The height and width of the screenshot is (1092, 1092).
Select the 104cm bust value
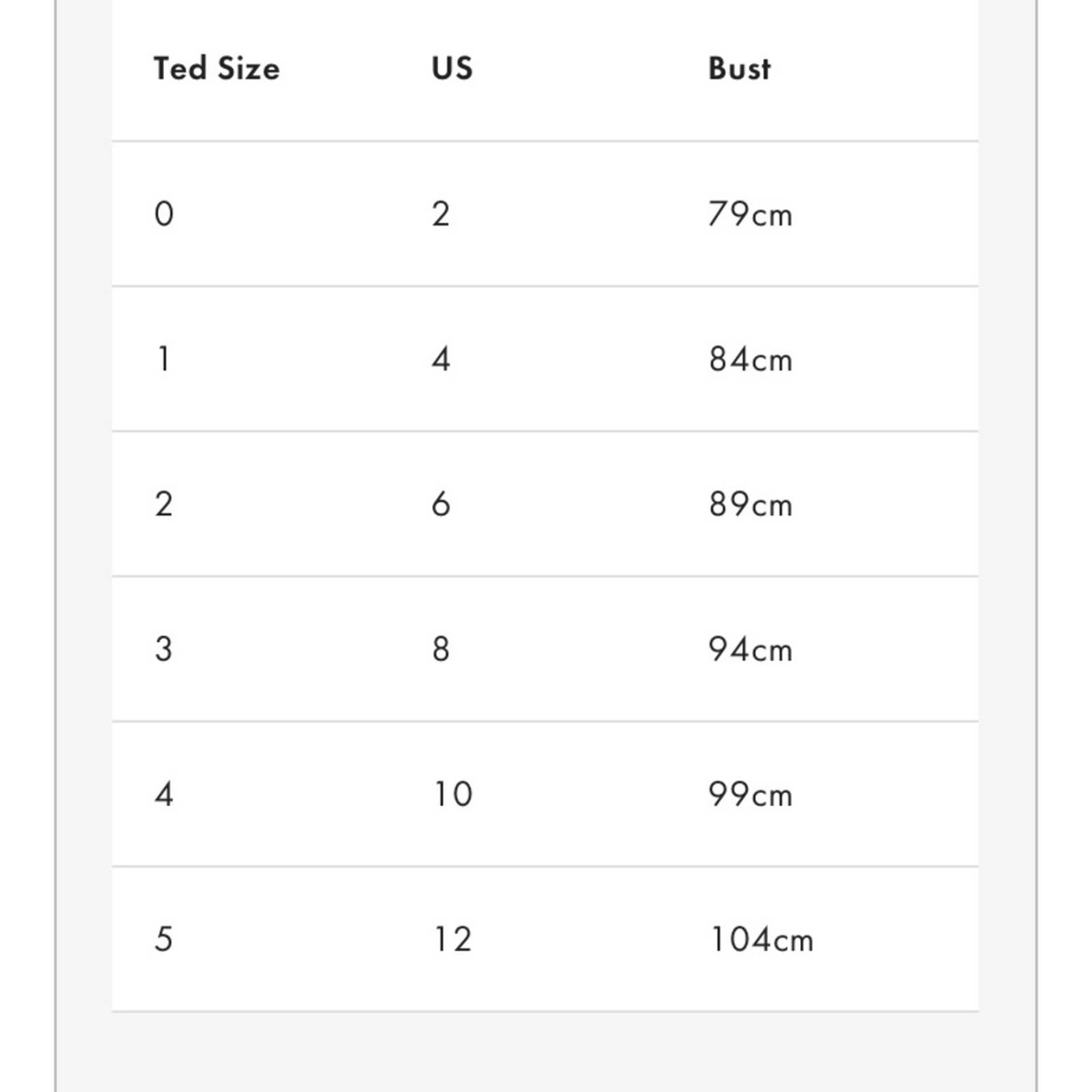761,939
